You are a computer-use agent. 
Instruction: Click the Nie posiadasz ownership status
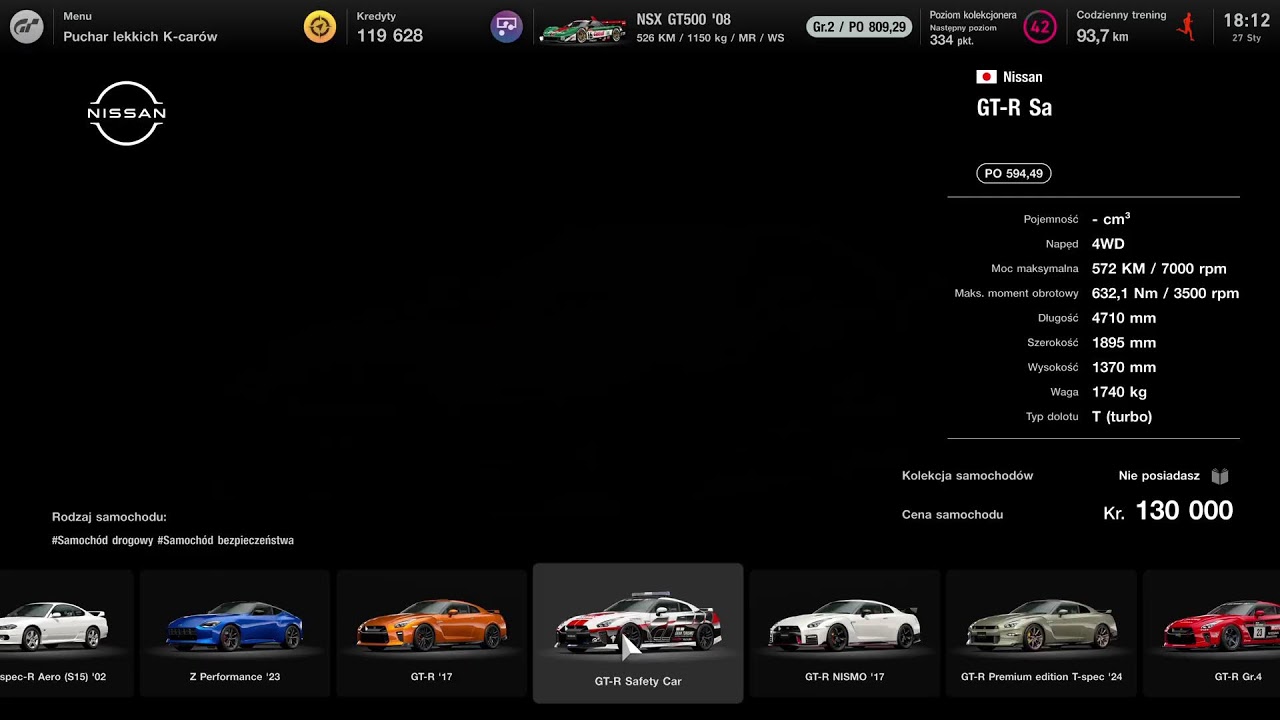pos(1159,476)
